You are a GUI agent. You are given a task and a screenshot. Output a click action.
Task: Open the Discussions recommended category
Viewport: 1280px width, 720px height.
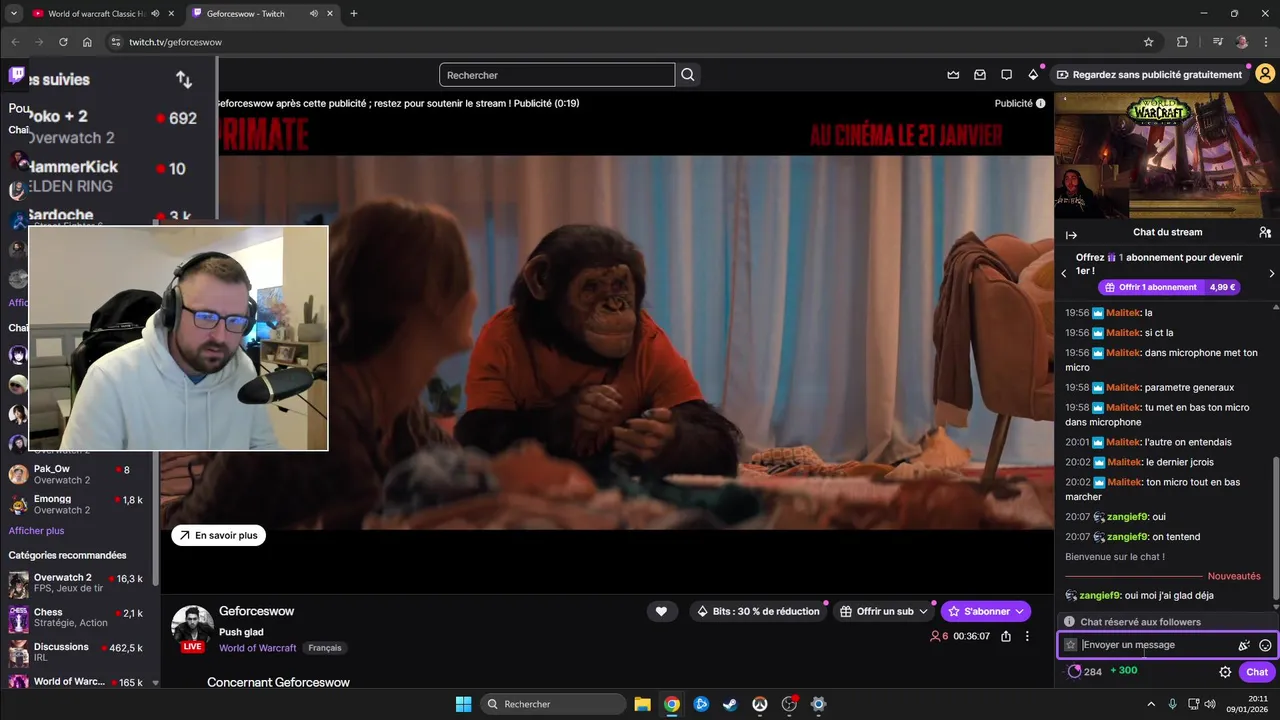(x=76, y=652)
